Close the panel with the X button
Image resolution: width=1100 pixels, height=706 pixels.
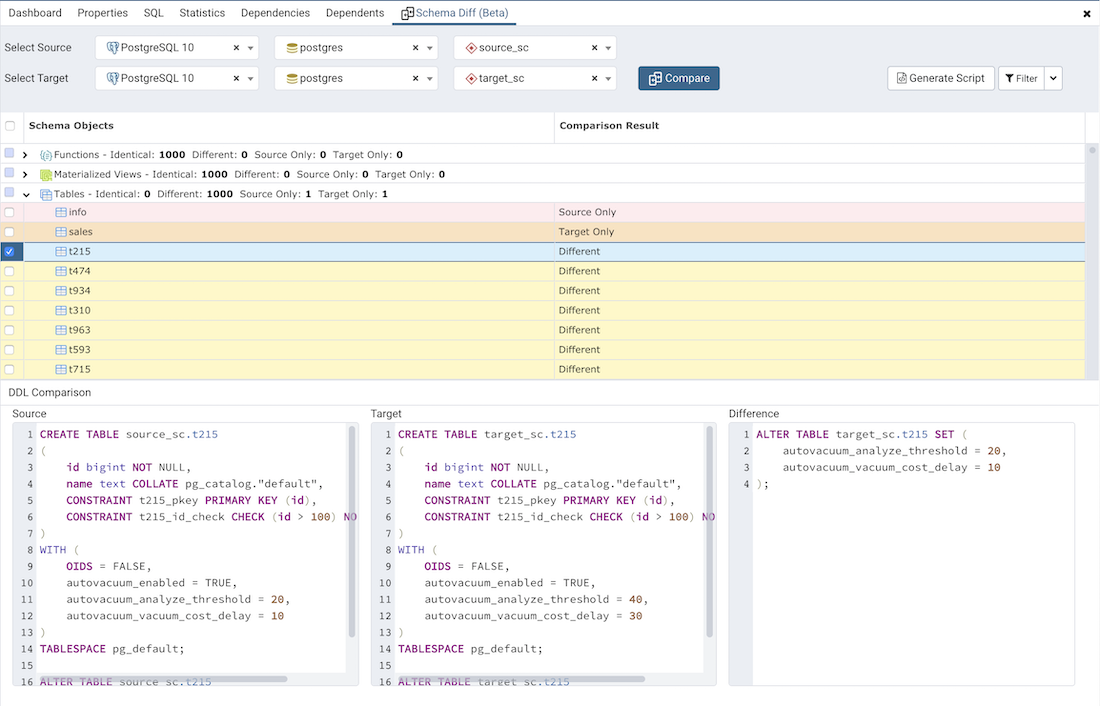1087,13
